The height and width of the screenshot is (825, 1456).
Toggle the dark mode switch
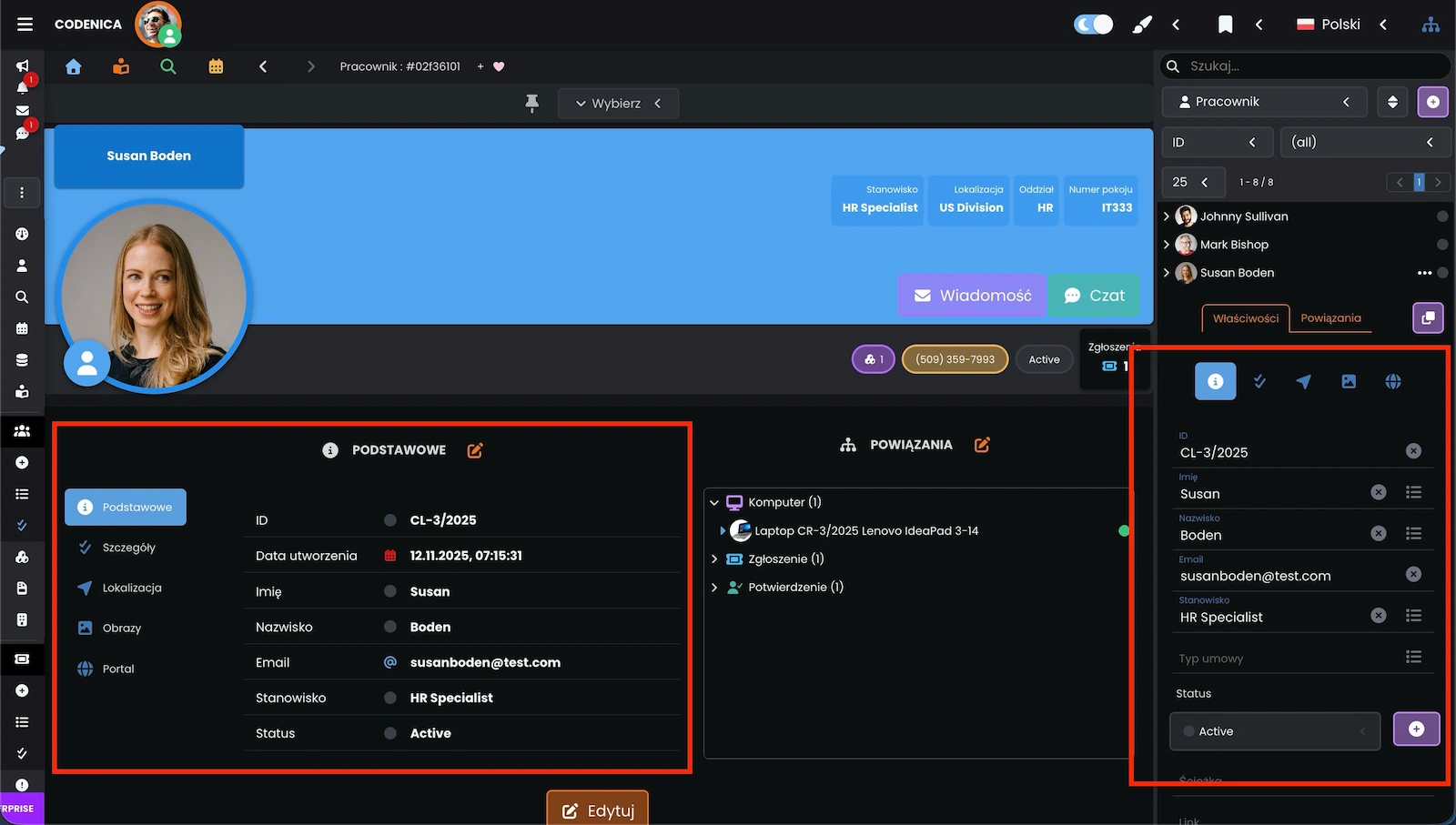(x=1093, y=25)
